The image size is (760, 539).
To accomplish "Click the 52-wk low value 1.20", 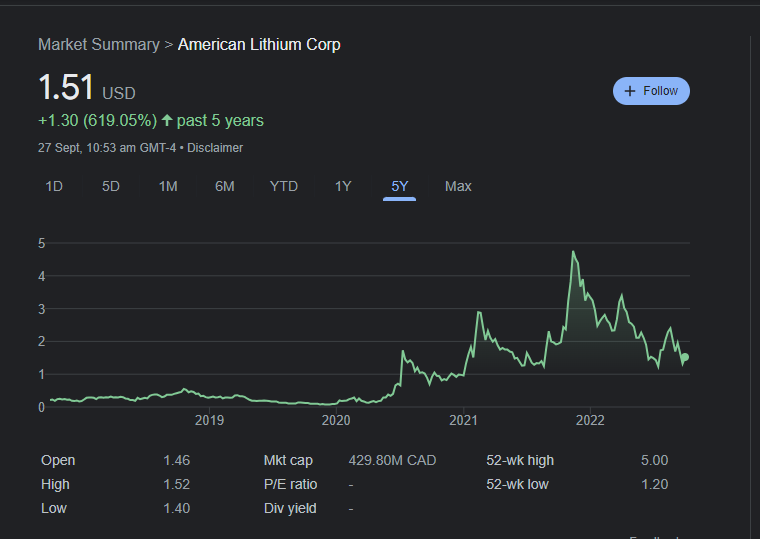I will pos(654,484).
